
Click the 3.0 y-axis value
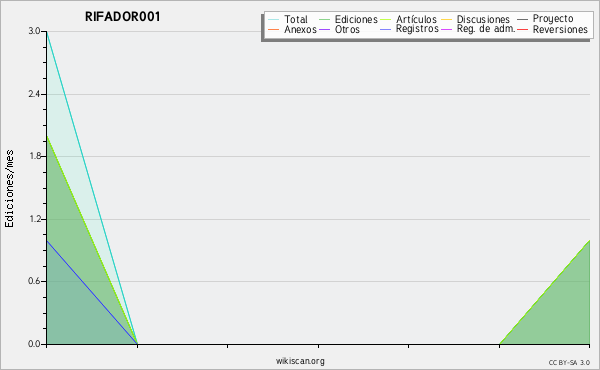pos(34,31)
